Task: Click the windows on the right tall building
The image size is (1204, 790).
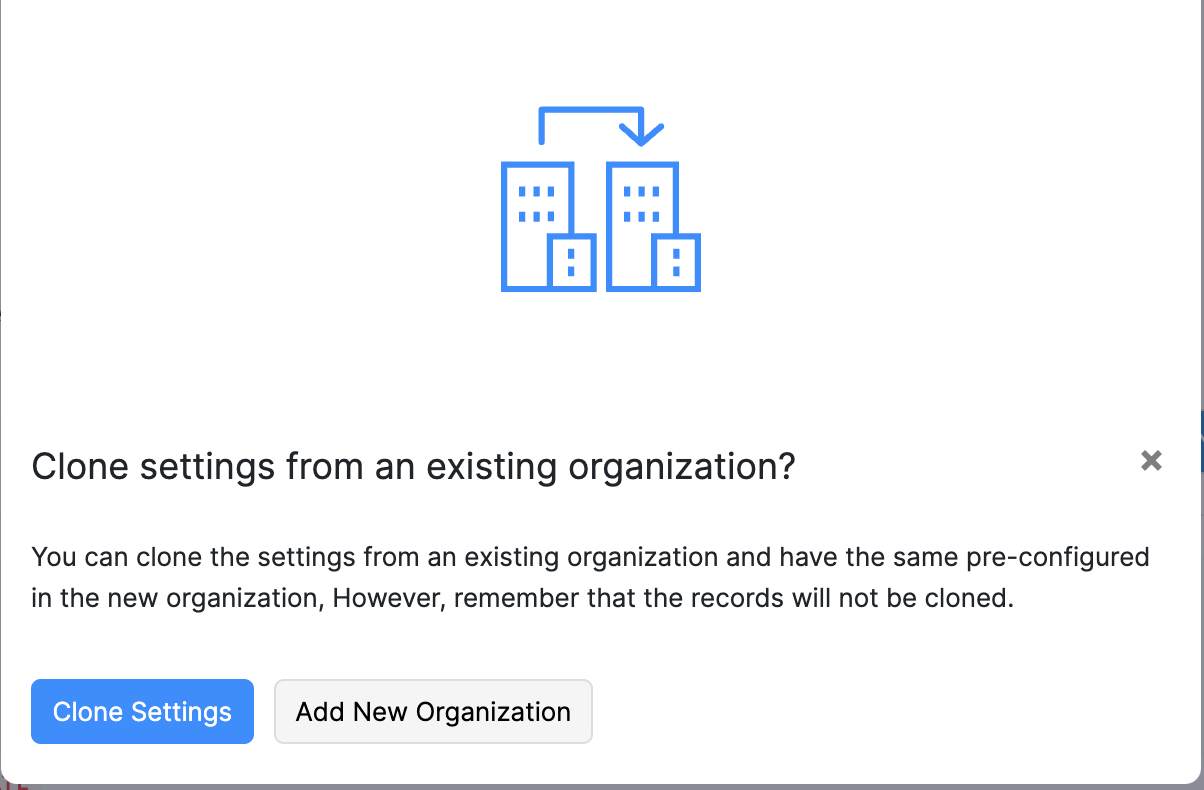Action: [x=641, y=203]
